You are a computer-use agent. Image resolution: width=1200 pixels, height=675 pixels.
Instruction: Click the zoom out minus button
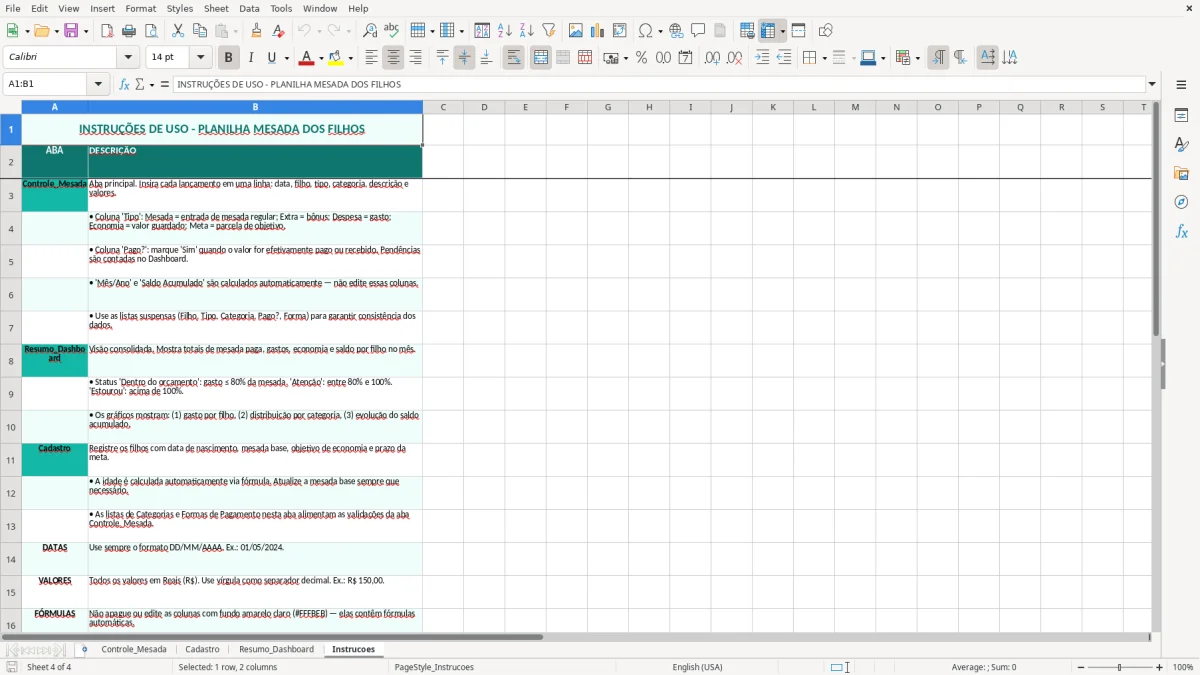(1081, 667)
